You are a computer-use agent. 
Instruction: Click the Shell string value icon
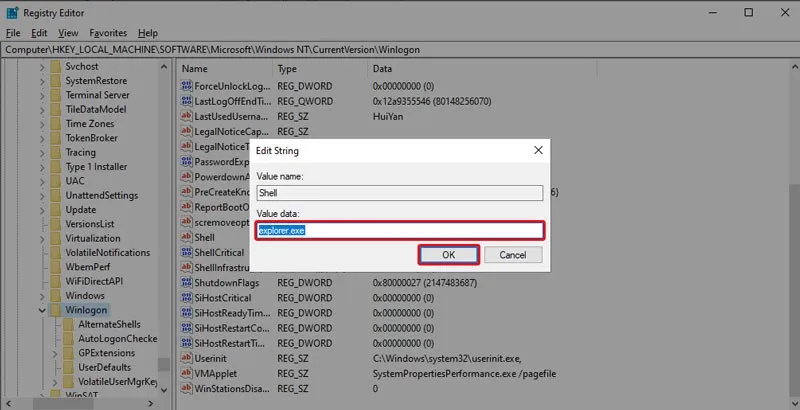[x=186, y=237]
